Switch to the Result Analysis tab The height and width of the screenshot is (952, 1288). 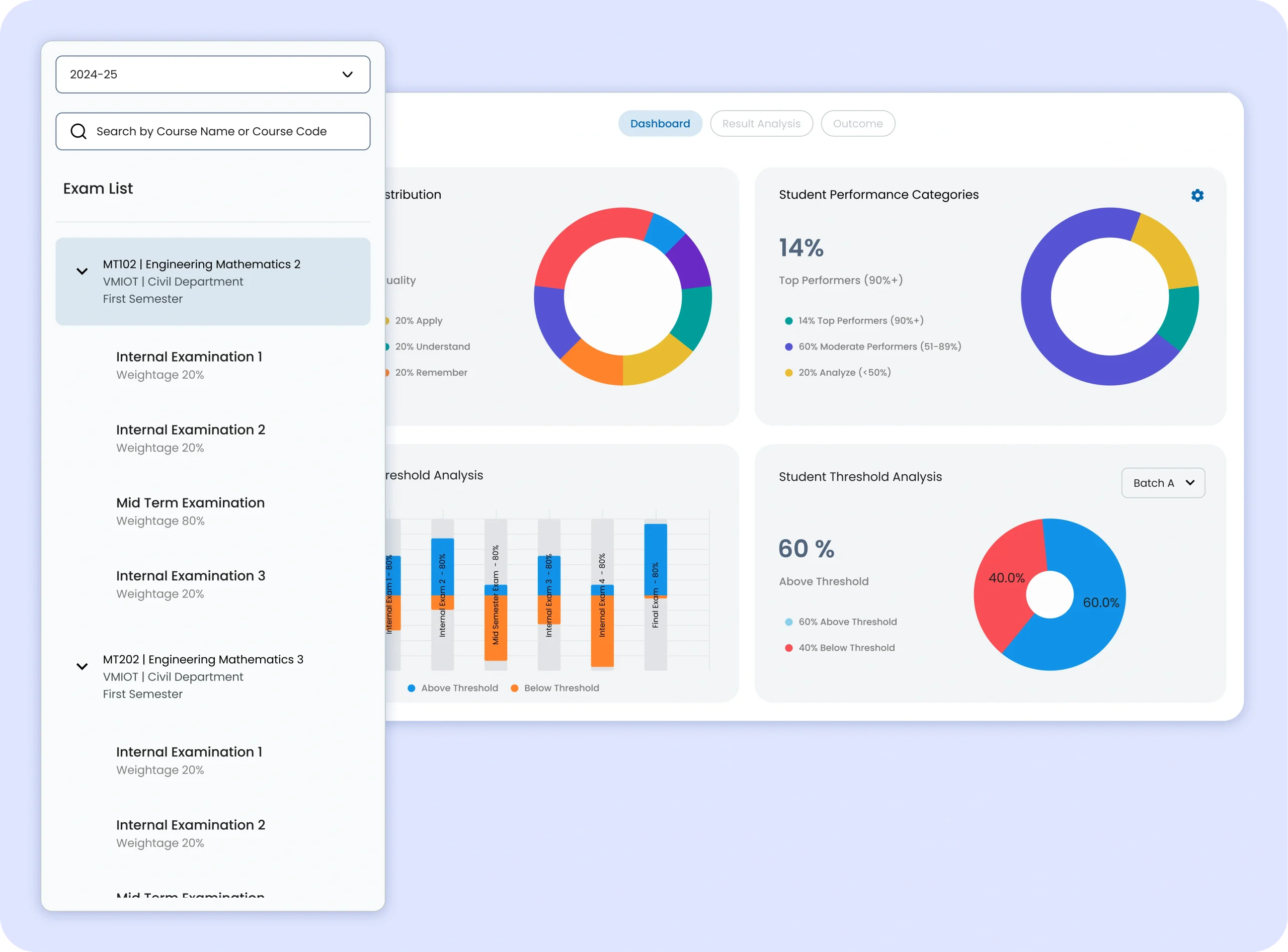[x=761, y=123]
